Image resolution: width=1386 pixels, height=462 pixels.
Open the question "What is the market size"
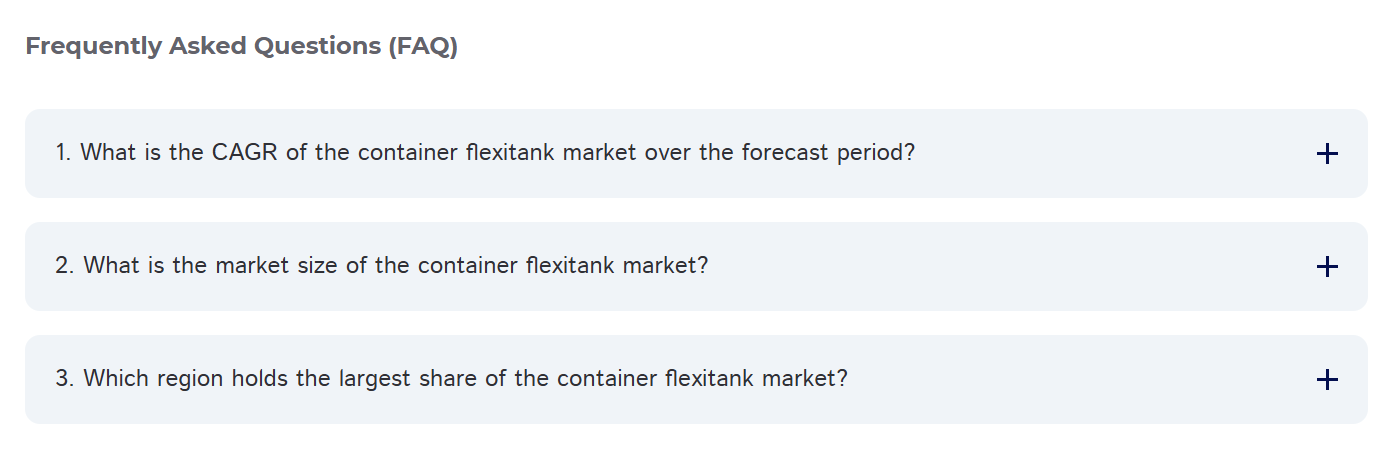coord(381,267)
